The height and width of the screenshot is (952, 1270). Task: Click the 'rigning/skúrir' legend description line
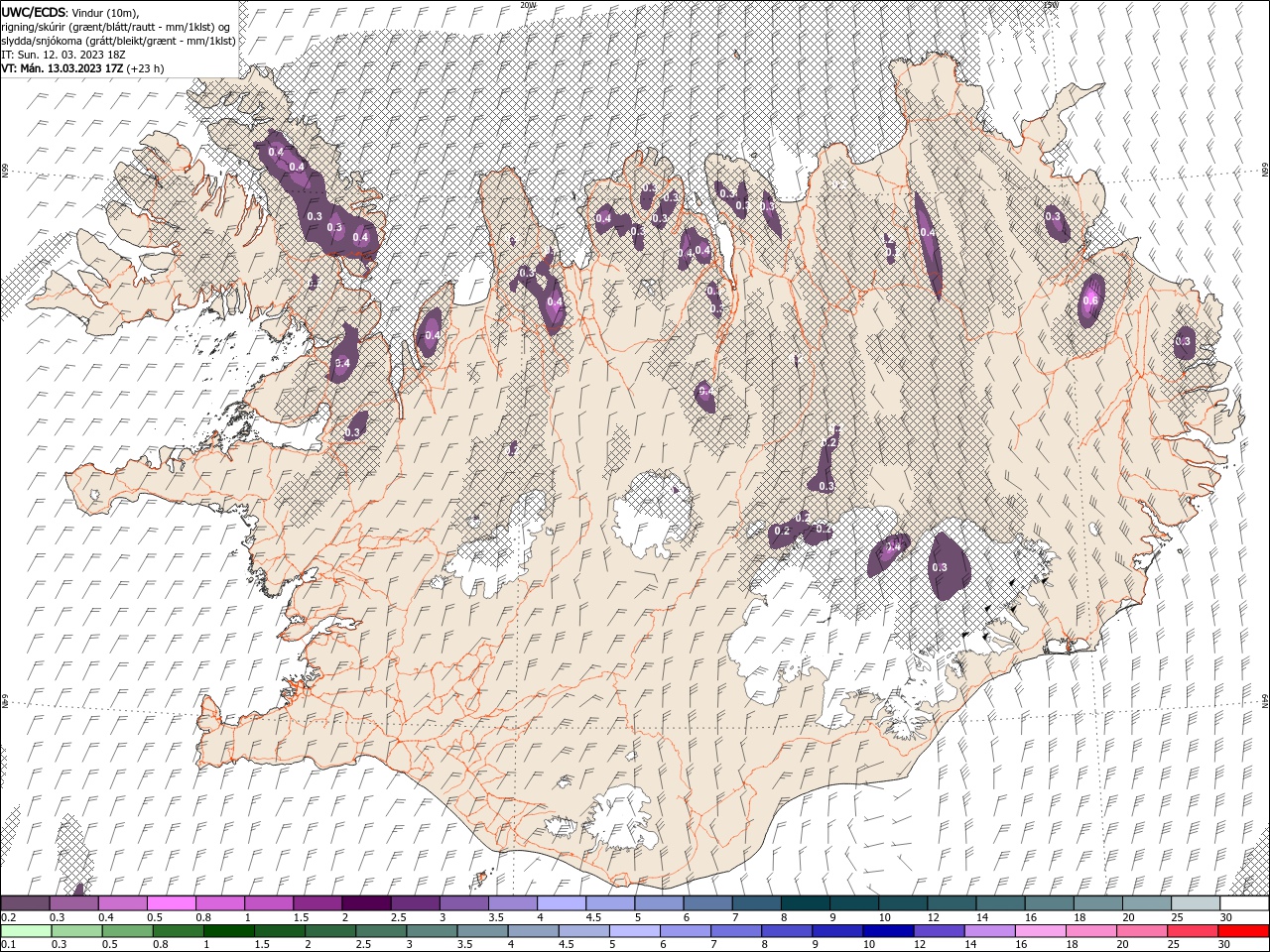(x=116, y=27)
